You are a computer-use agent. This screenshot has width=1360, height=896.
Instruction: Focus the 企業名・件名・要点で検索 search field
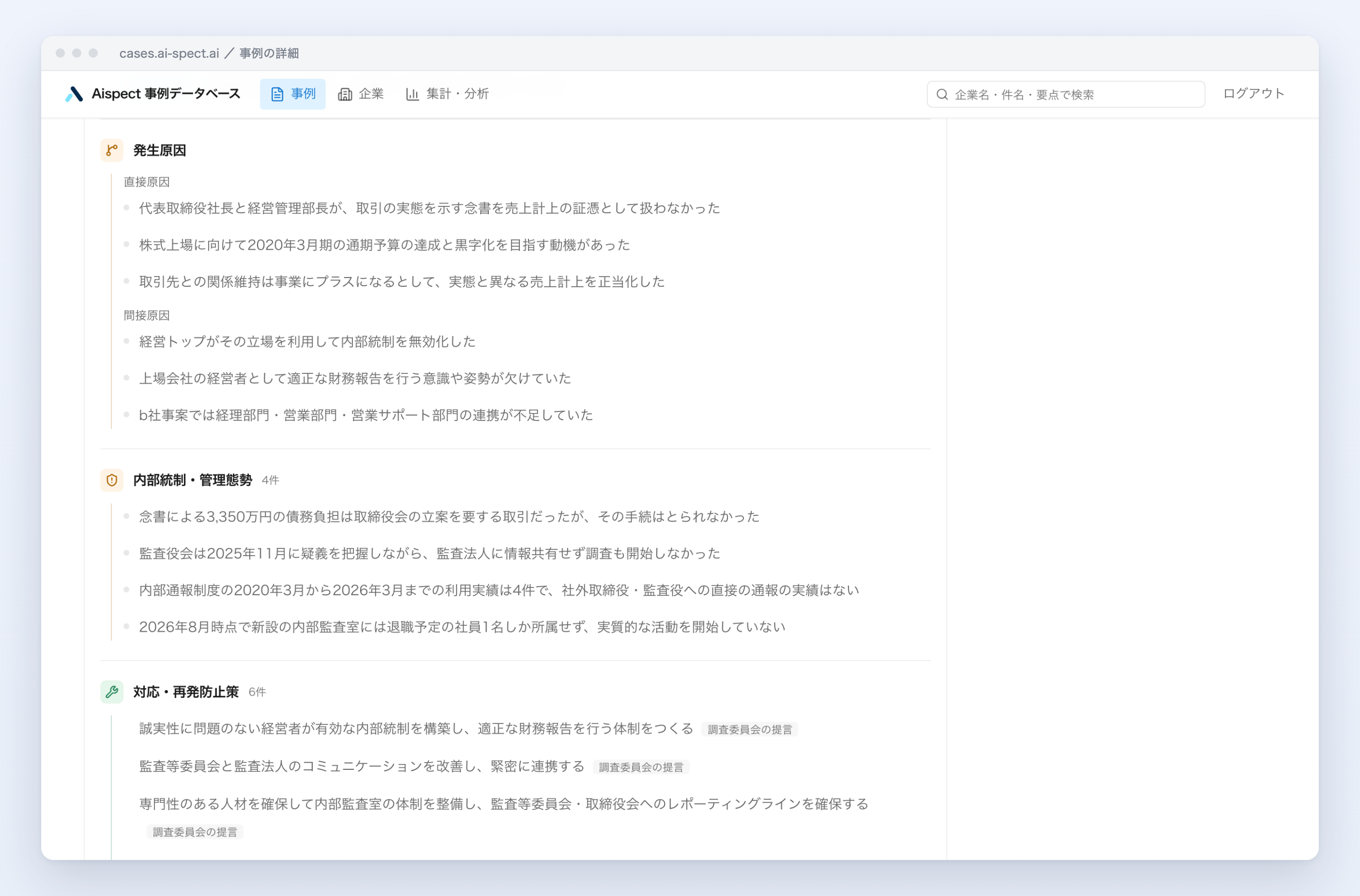pos(1065,94)
